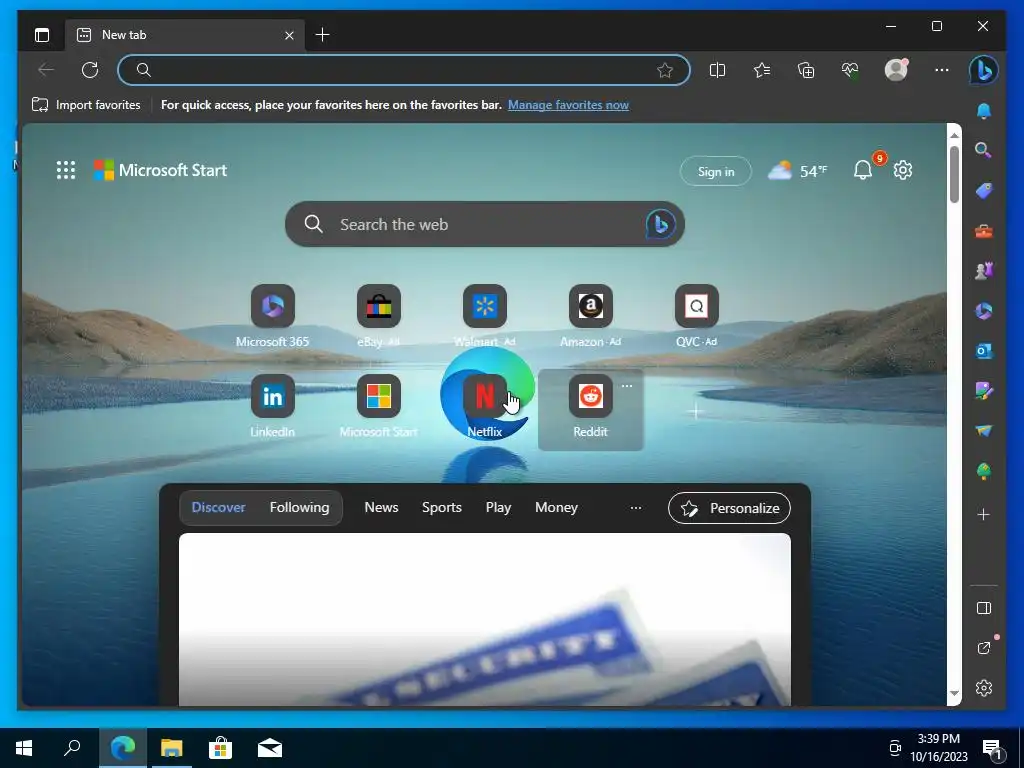Open split screen view icon
This screenshot has height=768, width=1024.
point(717,70)
